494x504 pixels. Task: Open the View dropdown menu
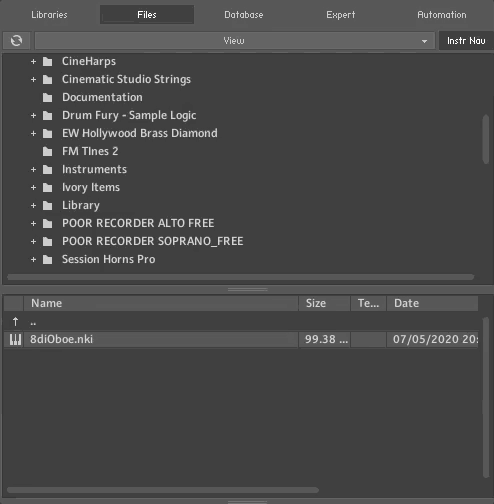tap(235, 41)
